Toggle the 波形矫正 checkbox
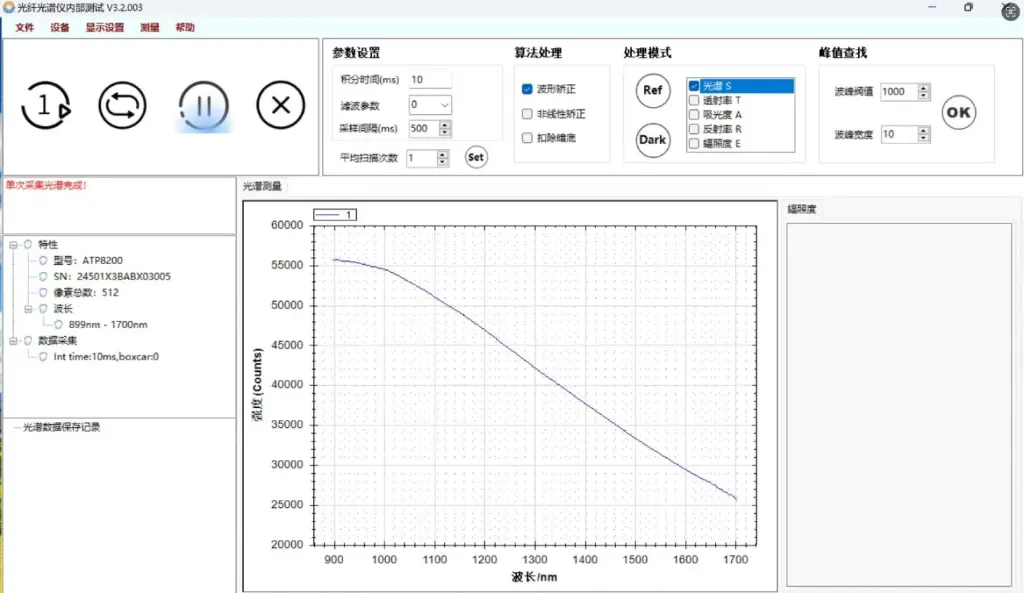 pyautogui.click(x=527, y=89)
